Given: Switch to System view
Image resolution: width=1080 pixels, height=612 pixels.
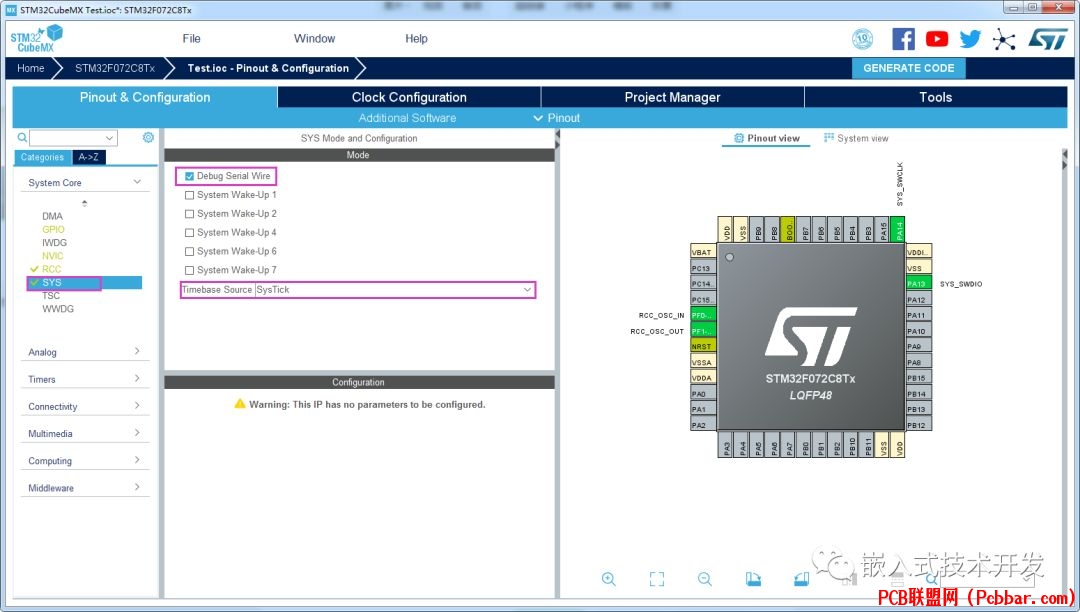Looking at the screenshot, I should click(855, 138).
